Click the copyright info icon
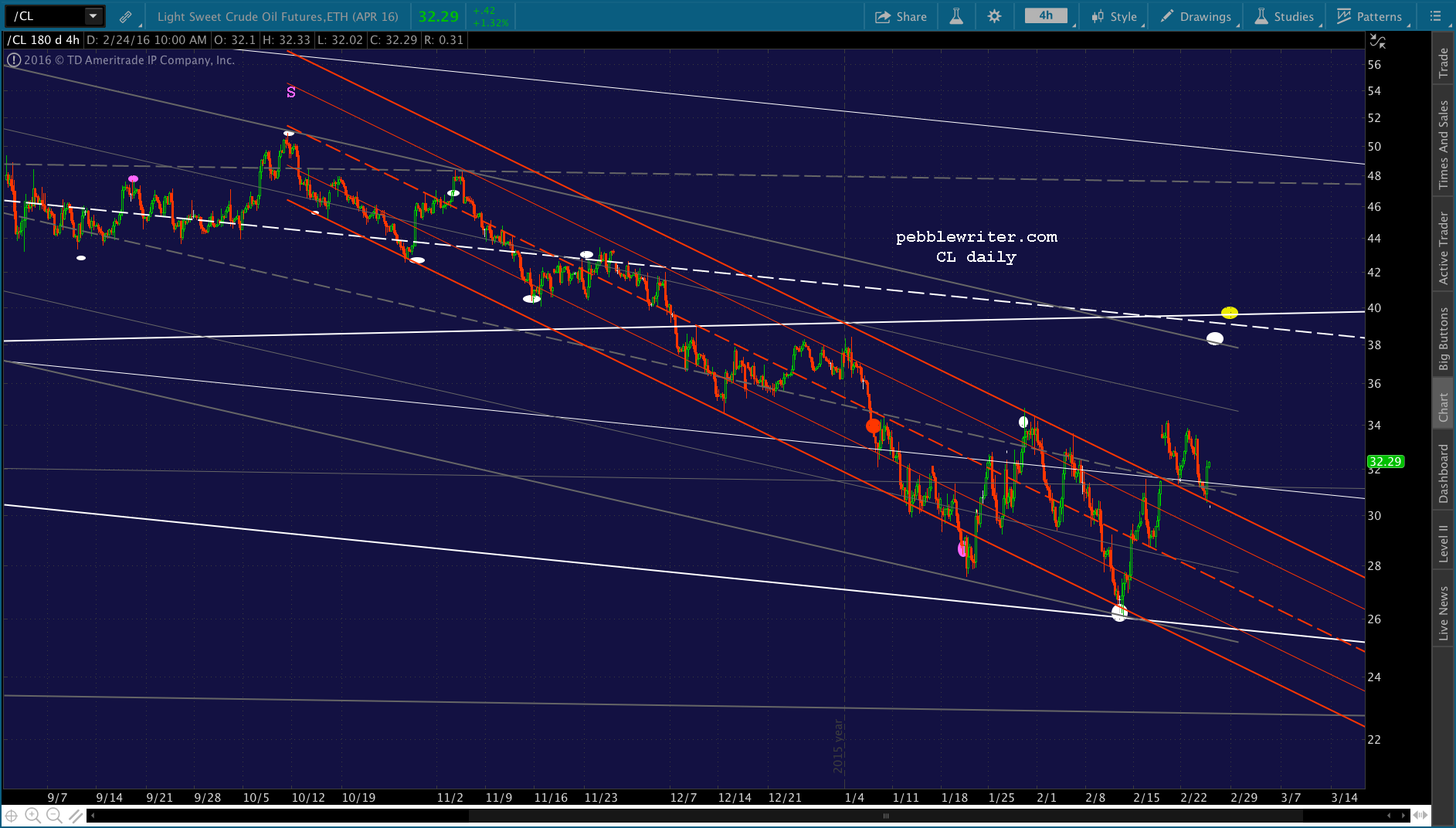Image resolution: width=1456 pixels, height=828 pixels. [x=14, y=59]
